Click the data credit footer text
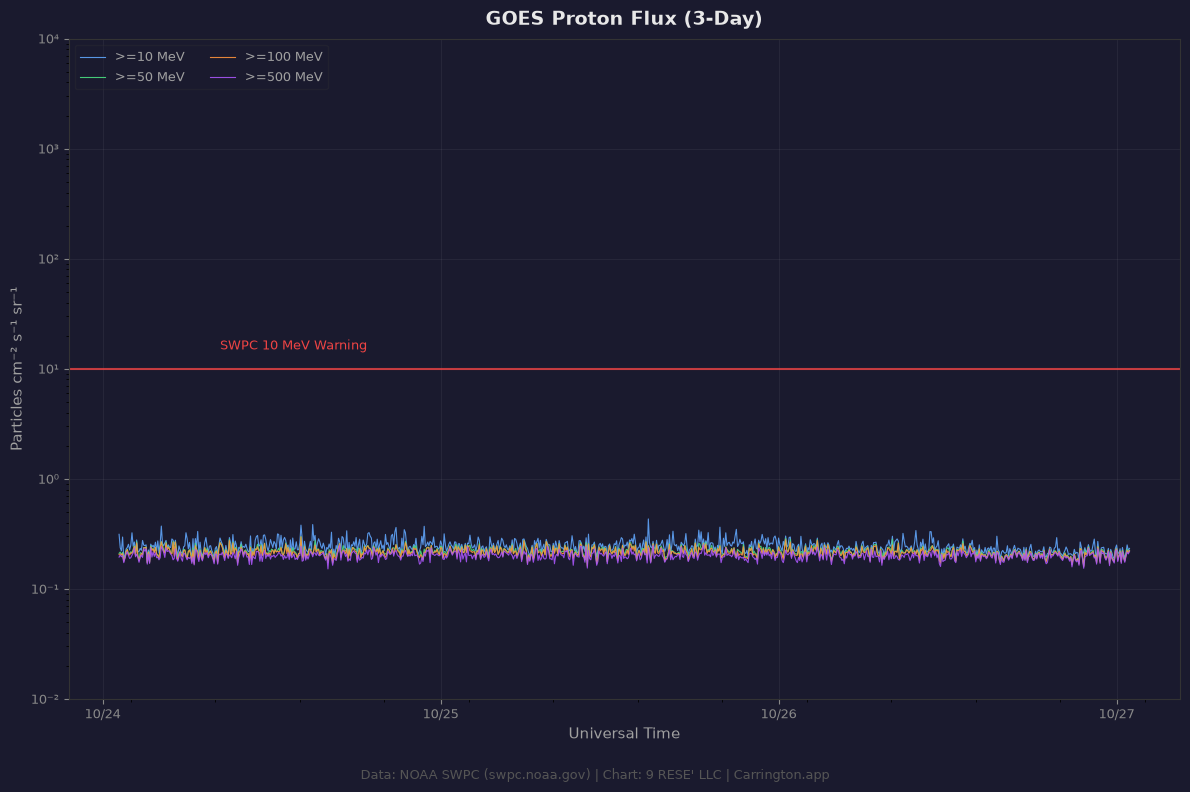 click(594, 775)
